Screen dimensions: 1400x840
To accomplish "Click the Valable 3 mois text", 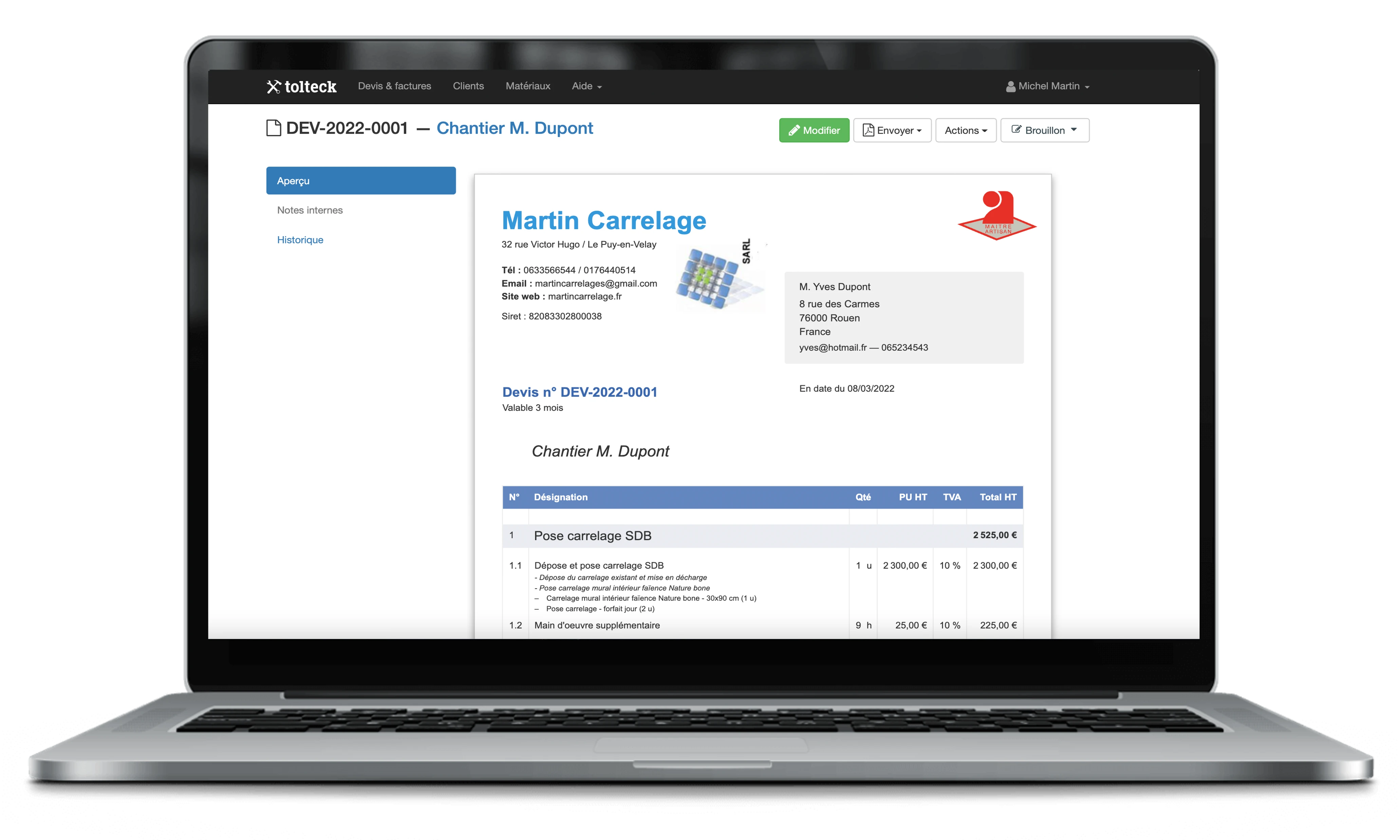I will 533,408.
